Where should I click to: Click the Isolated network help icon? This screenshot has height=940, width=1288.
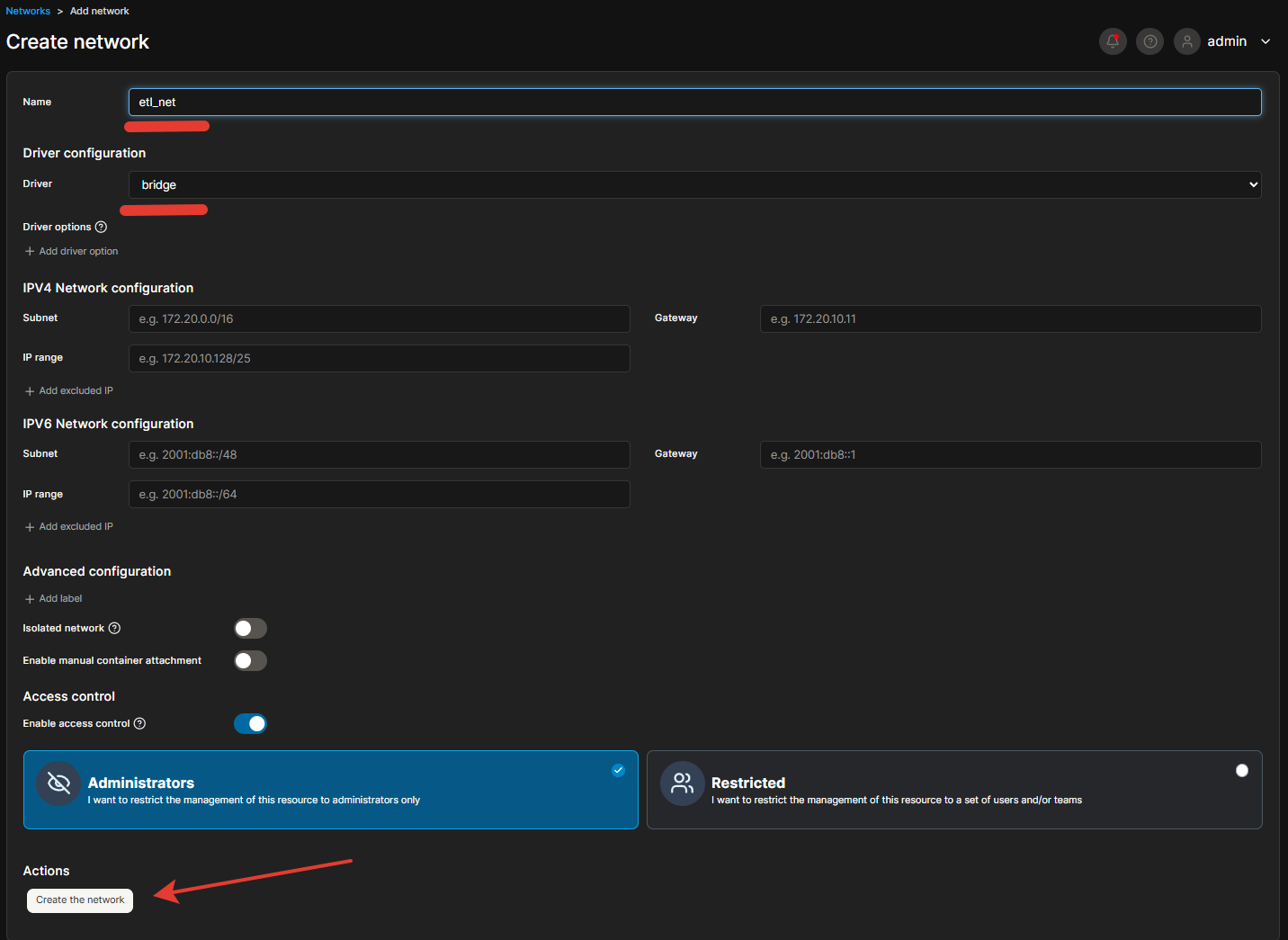point(114,628)
